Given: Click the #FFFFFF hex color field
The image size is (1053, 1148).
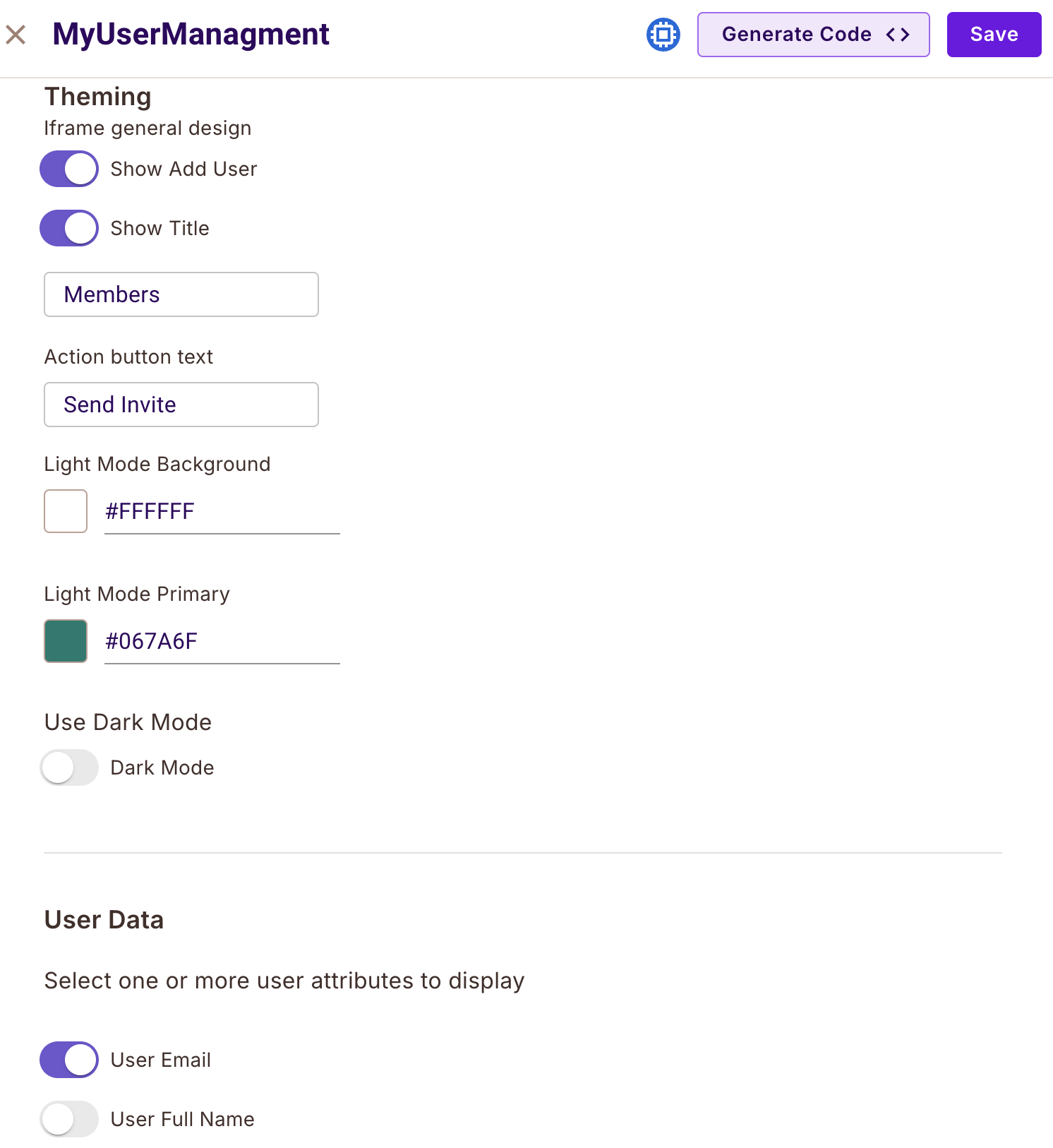Looking at the screenshot, I should 222,511.
